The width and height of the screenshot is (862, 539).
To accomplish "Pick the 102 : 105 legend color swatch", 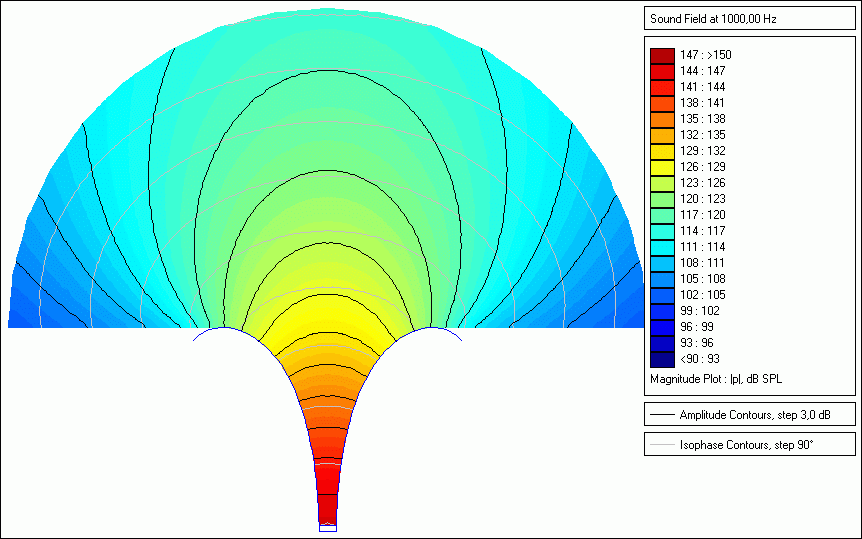I will (x=662, y=295).
